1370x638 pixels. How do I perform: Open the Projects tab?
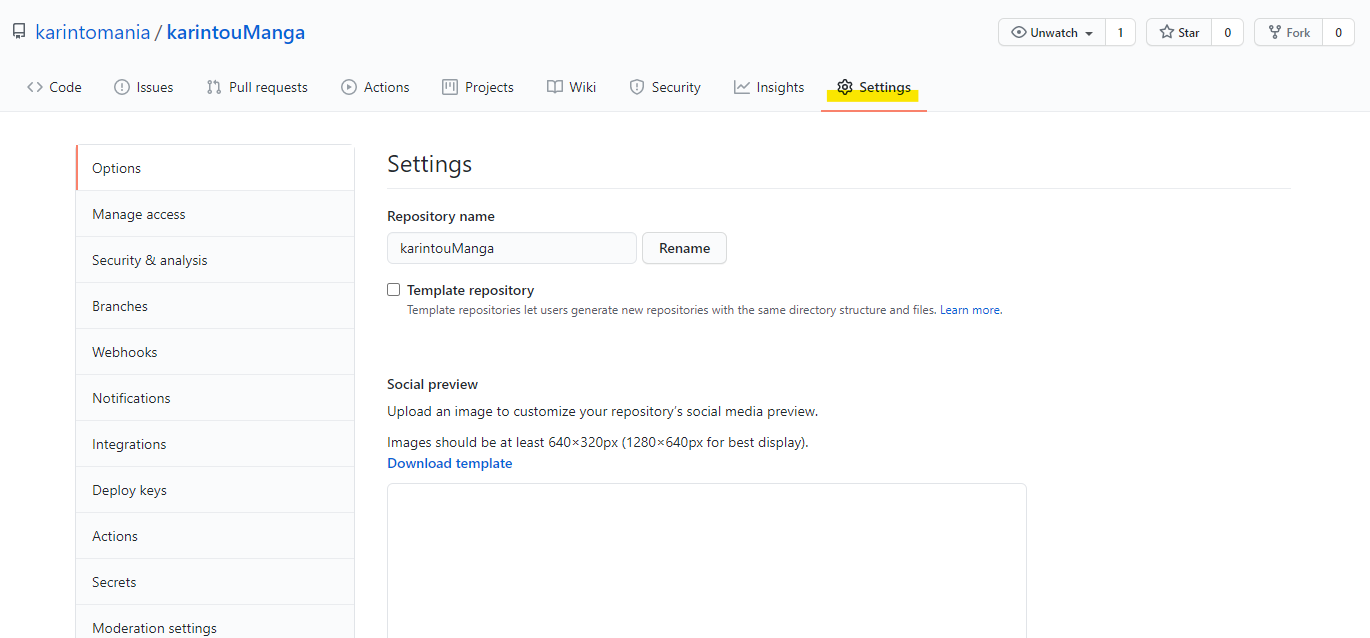click(x=478, y=87)
